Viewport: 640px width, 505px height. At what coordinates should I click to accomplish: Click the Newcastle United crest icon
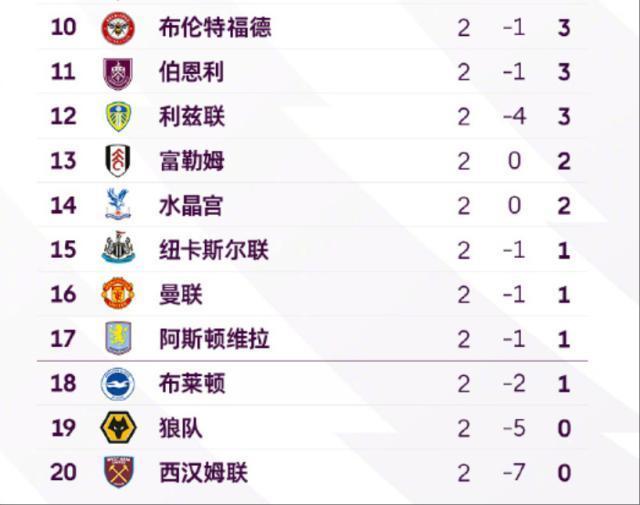[118, 250]
